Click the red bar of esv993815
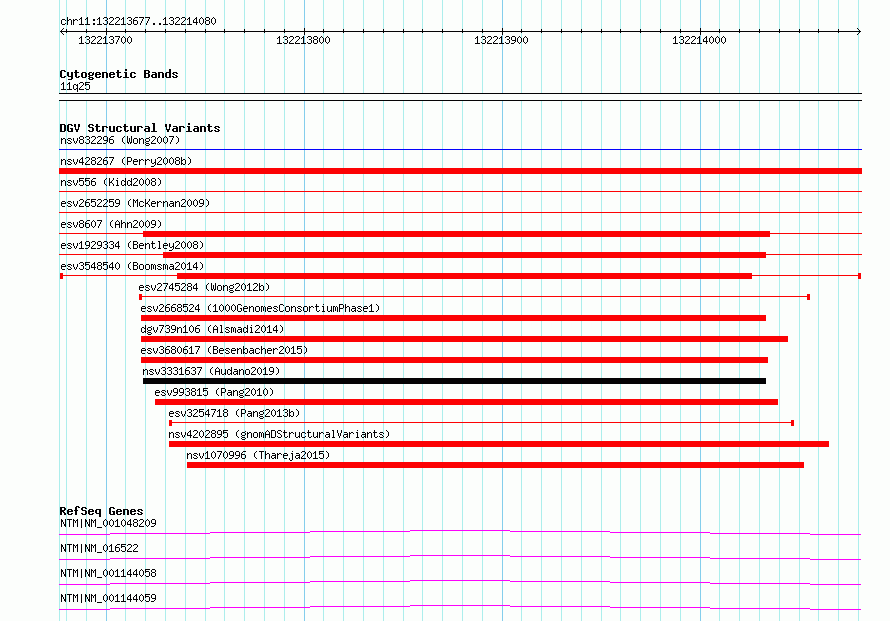The width and height of the screenshot is (890, 621). 467,402
